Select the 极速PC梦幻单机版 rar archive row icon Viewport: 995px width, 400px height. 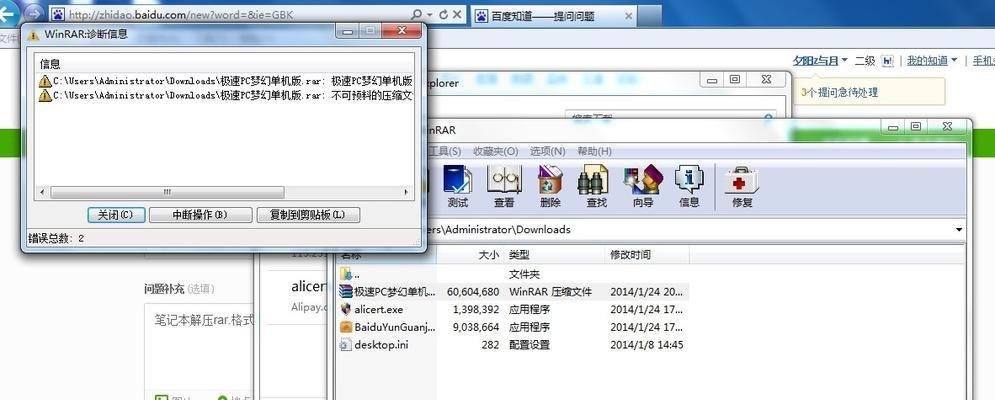(x=346, y=291)
